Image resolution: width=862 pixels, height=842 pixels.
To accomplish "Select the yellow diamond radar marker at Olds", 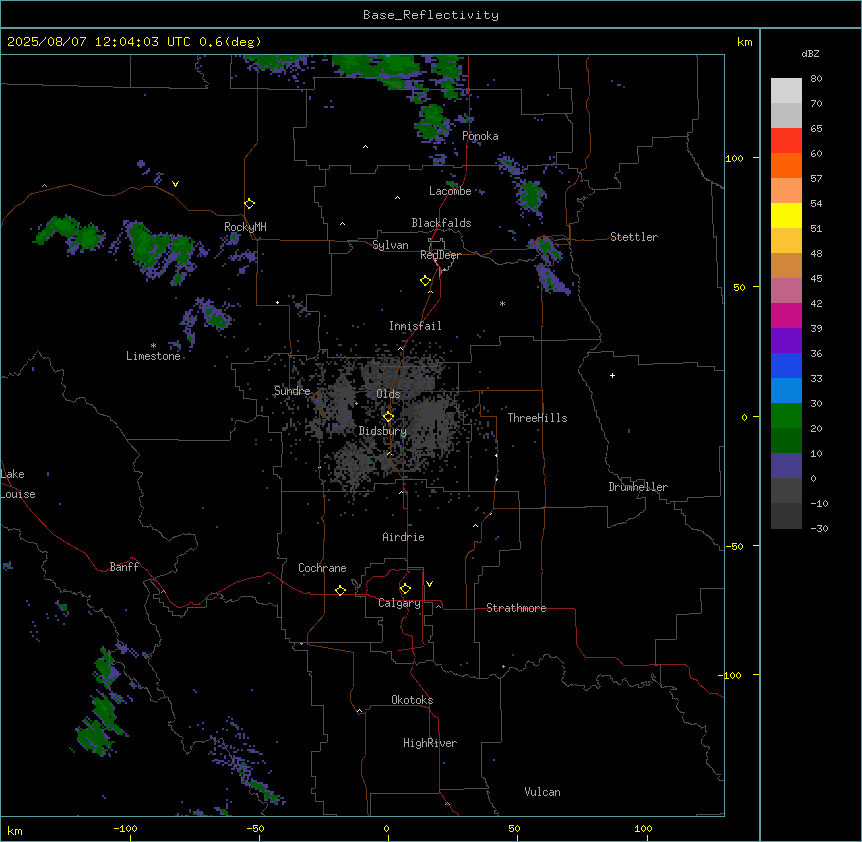I will point(388,417).
